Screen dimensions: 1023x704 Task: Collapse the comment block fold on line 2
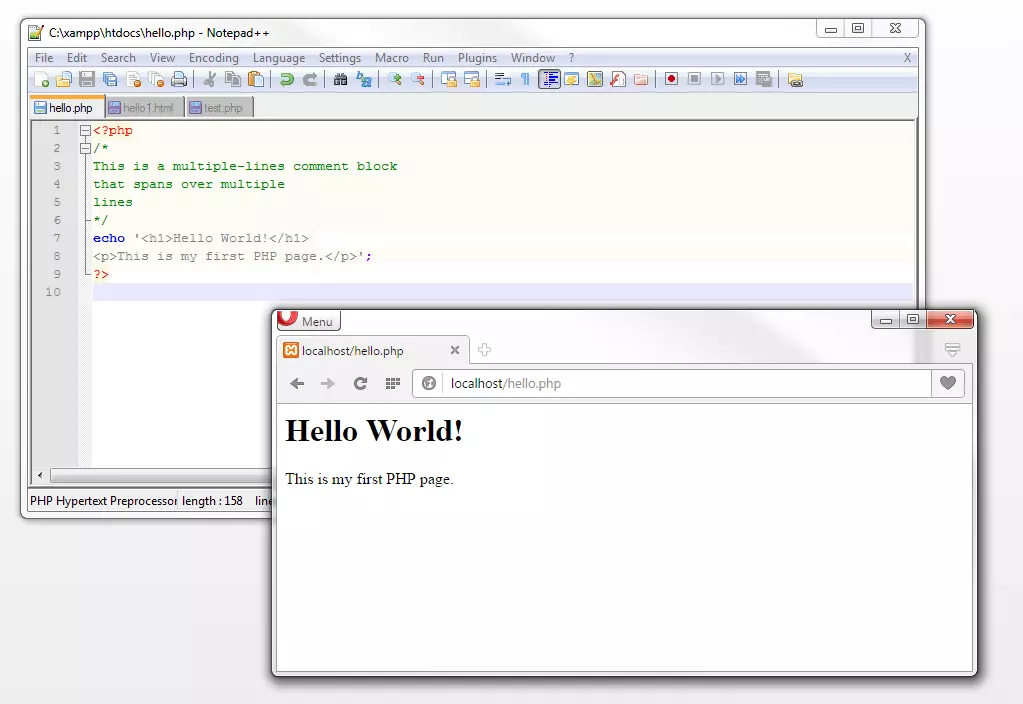click(x=87, y=148)
